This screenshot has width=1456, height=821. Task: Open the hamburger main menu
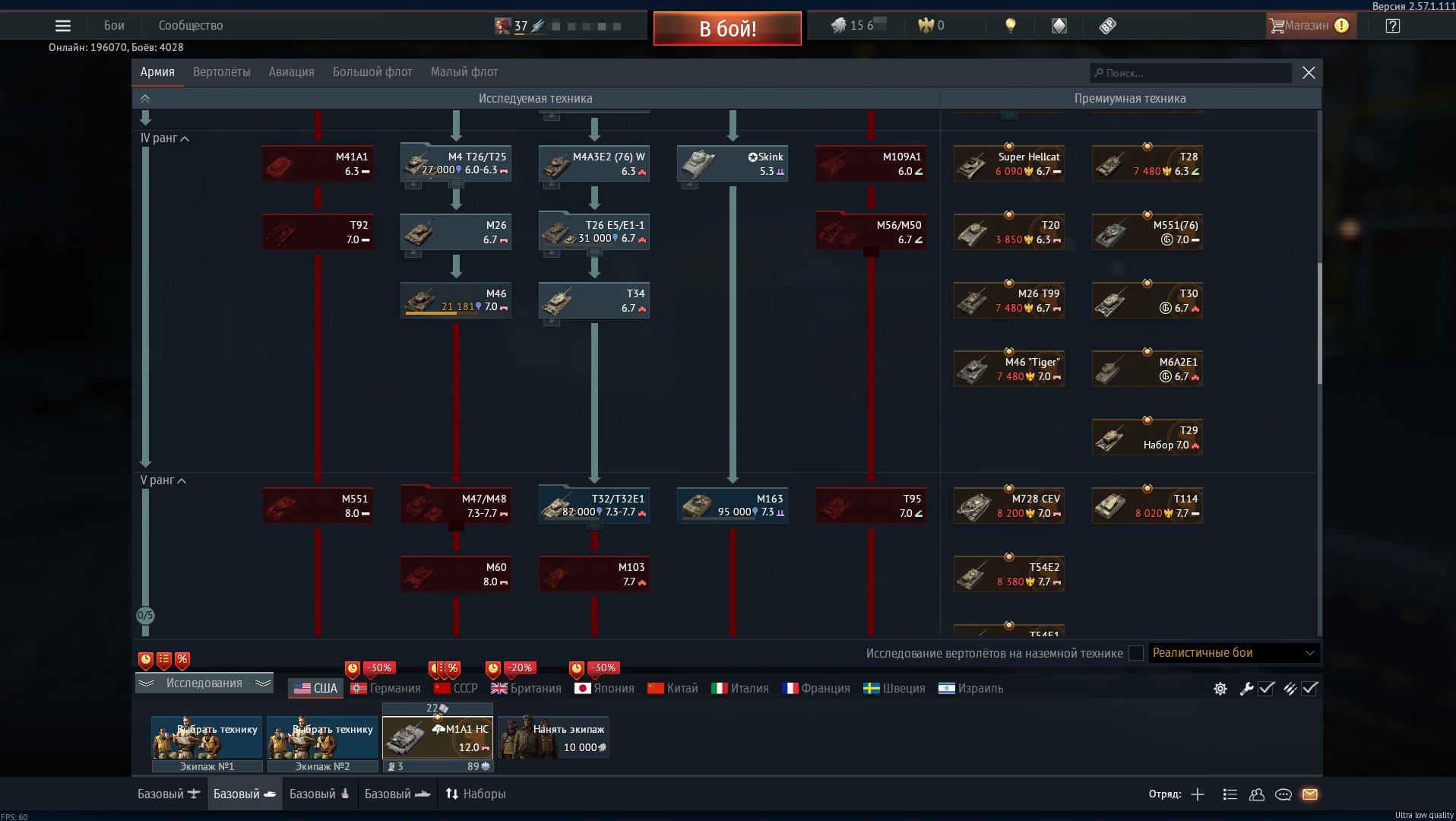[x=63, y=26]
